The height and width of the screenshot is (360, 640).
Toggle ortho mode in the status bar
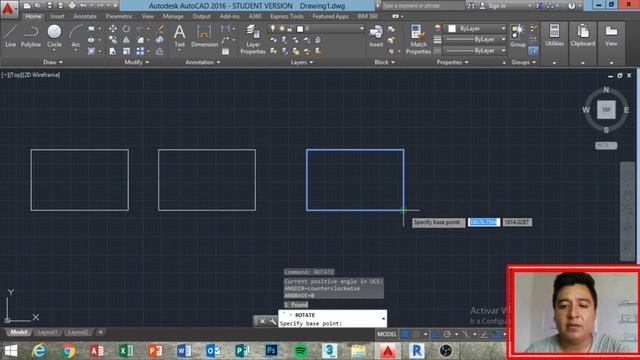tap(436, 334)
